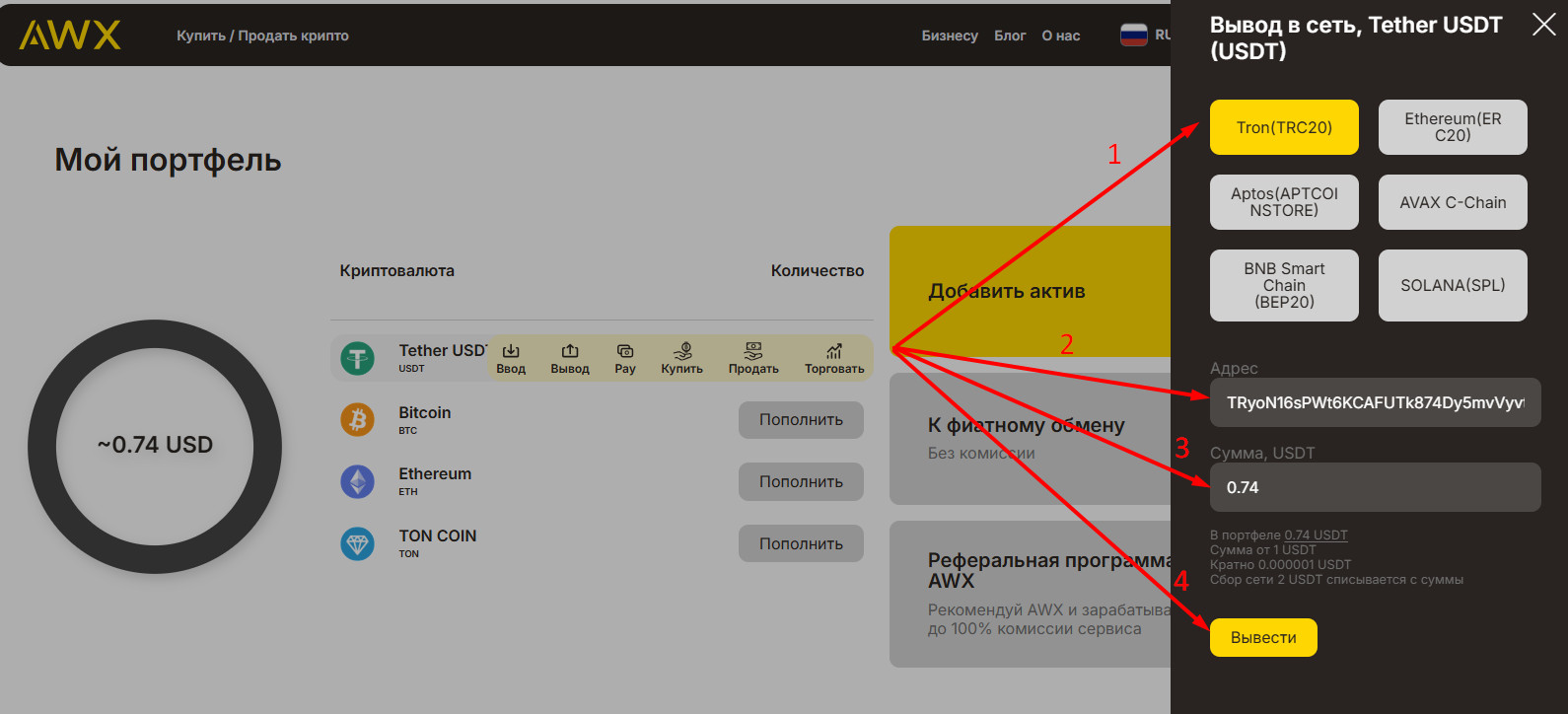Click the Russian flag language icon
This screenshot has width=1568, height=714.
pyautogui.click(x=1134, y=36)
